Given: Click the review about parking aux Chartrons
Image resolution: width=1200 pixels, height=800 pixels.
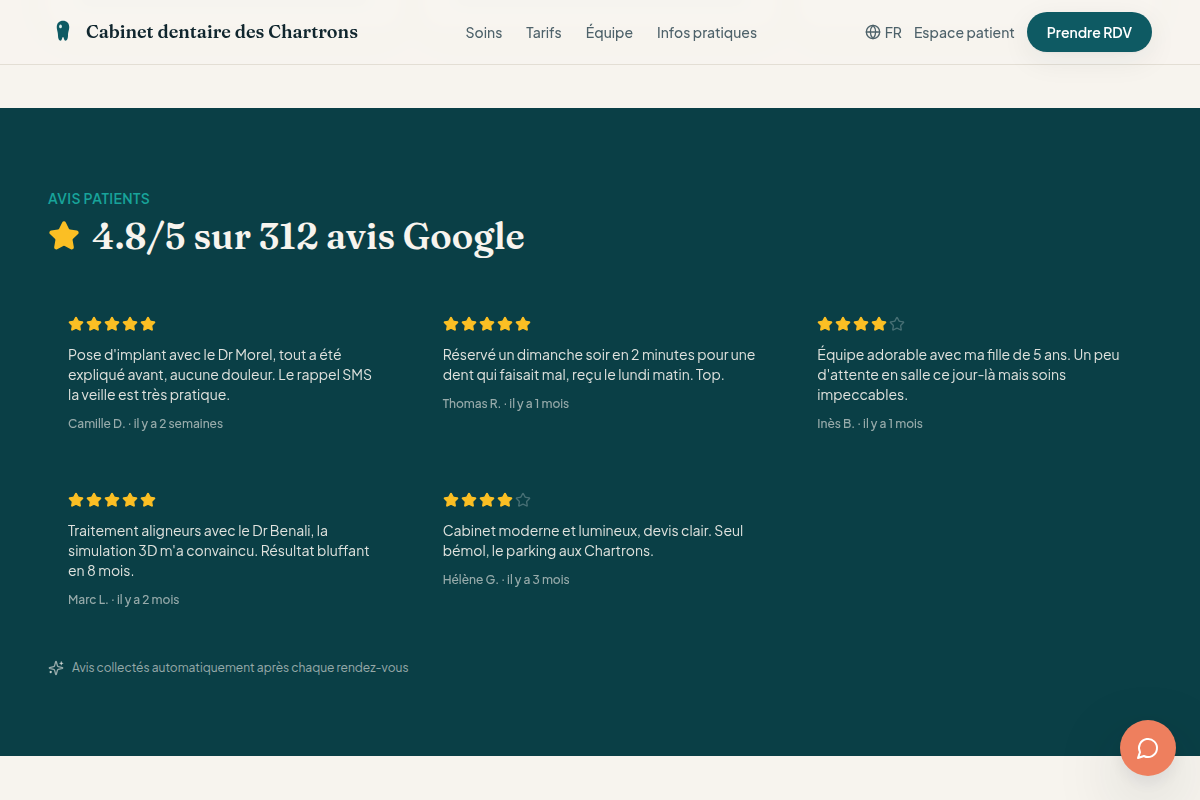Looking at the screenshot, I should (x=593, y=541).
